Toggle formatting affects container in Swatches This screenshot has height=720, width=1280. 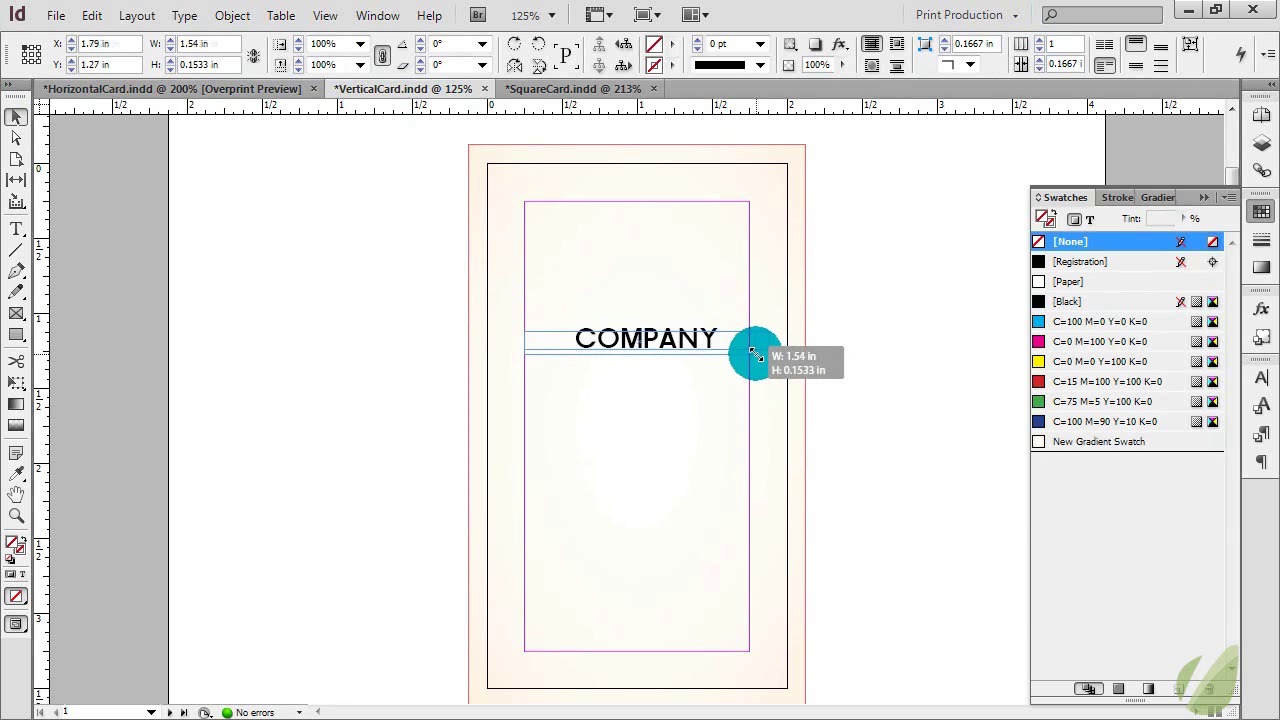coord(1074,219)
